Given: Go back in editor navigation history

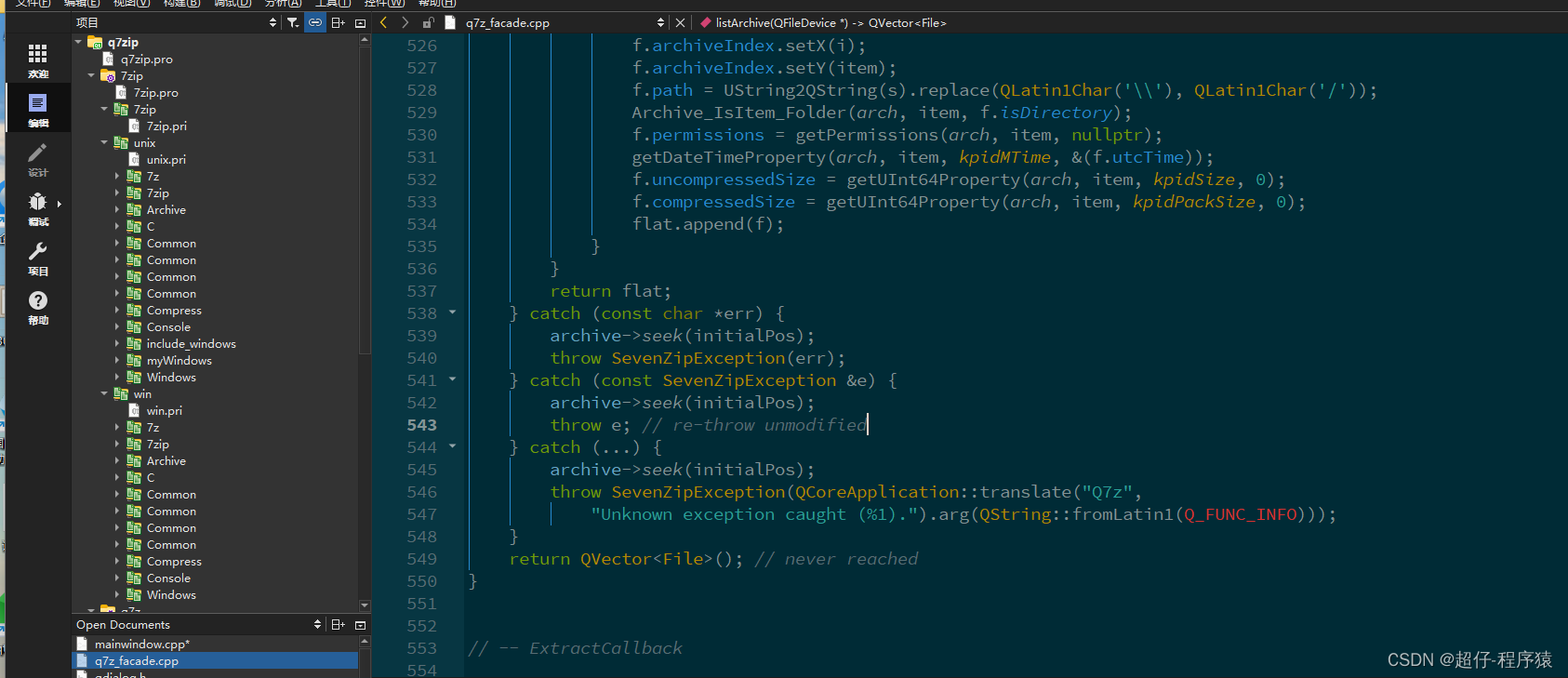Looking at the screenshot, I should [x=383, y=22].
